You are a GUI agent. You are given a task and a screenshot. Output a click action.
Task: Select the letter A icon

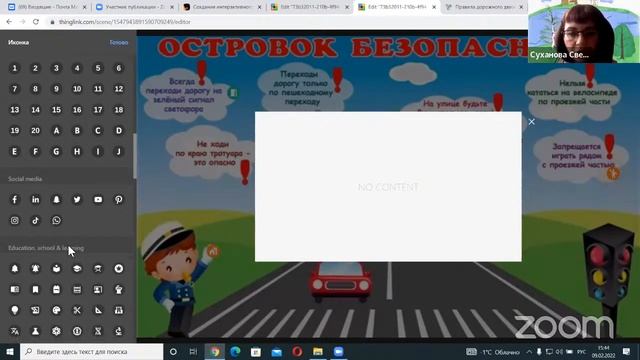pos(56,131)
